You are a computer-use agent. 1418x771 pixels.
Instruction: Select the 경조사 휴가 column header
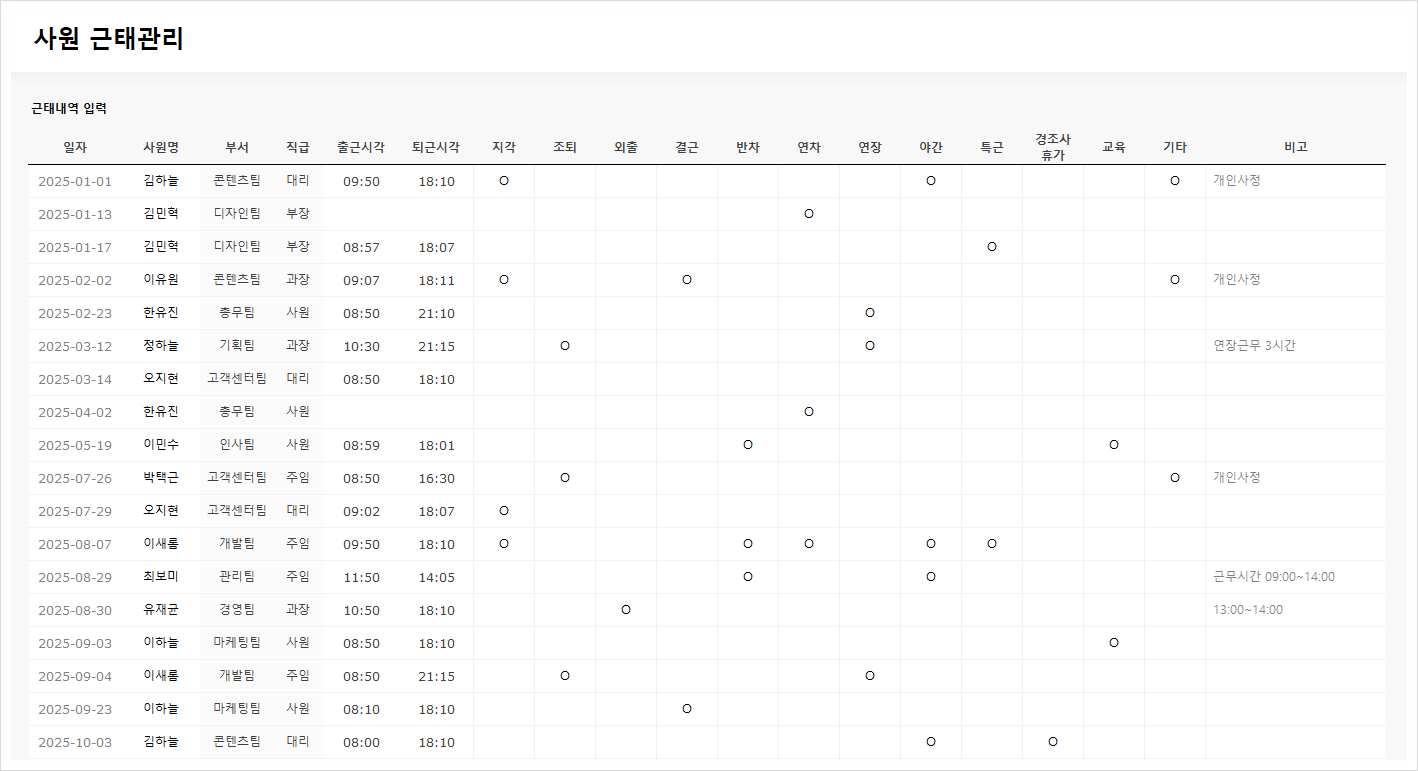pyautogui.click(x=1053, y=147)
